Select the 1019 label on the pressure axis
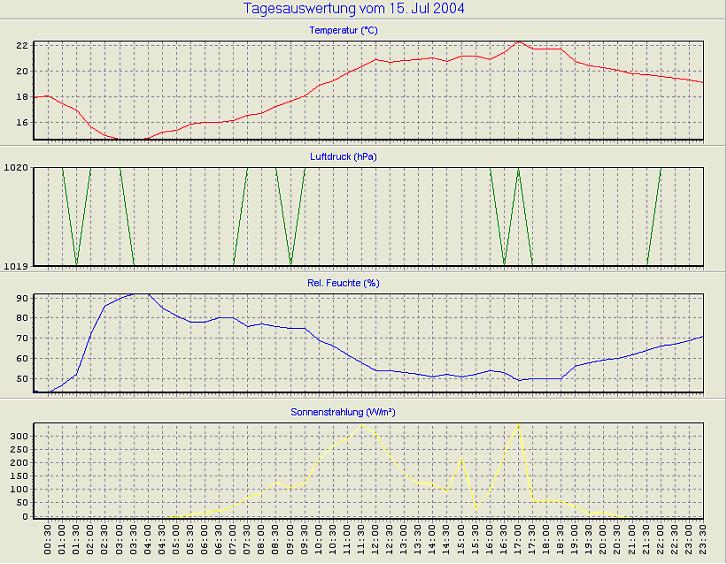 click(15, 266)
